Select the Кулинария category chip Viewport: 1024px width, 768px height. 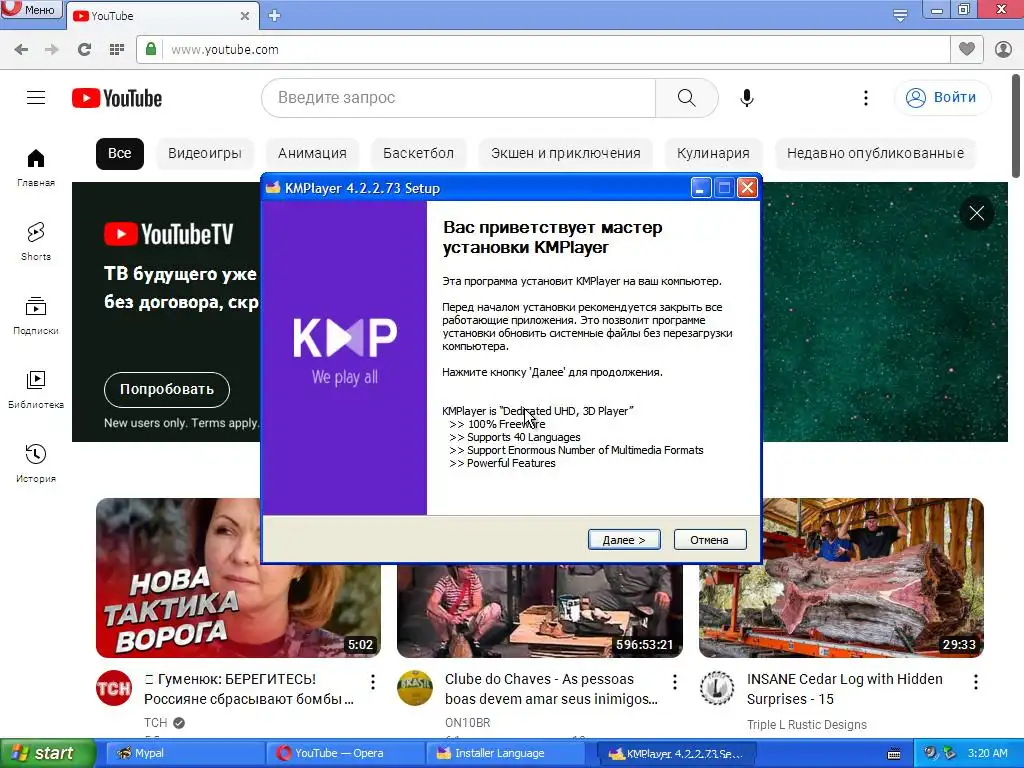[713, 153]
